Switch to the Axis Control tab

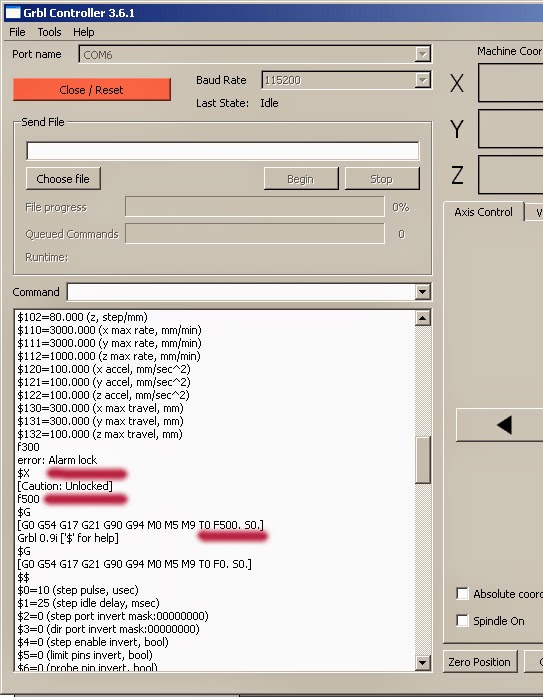pos(483,212)
